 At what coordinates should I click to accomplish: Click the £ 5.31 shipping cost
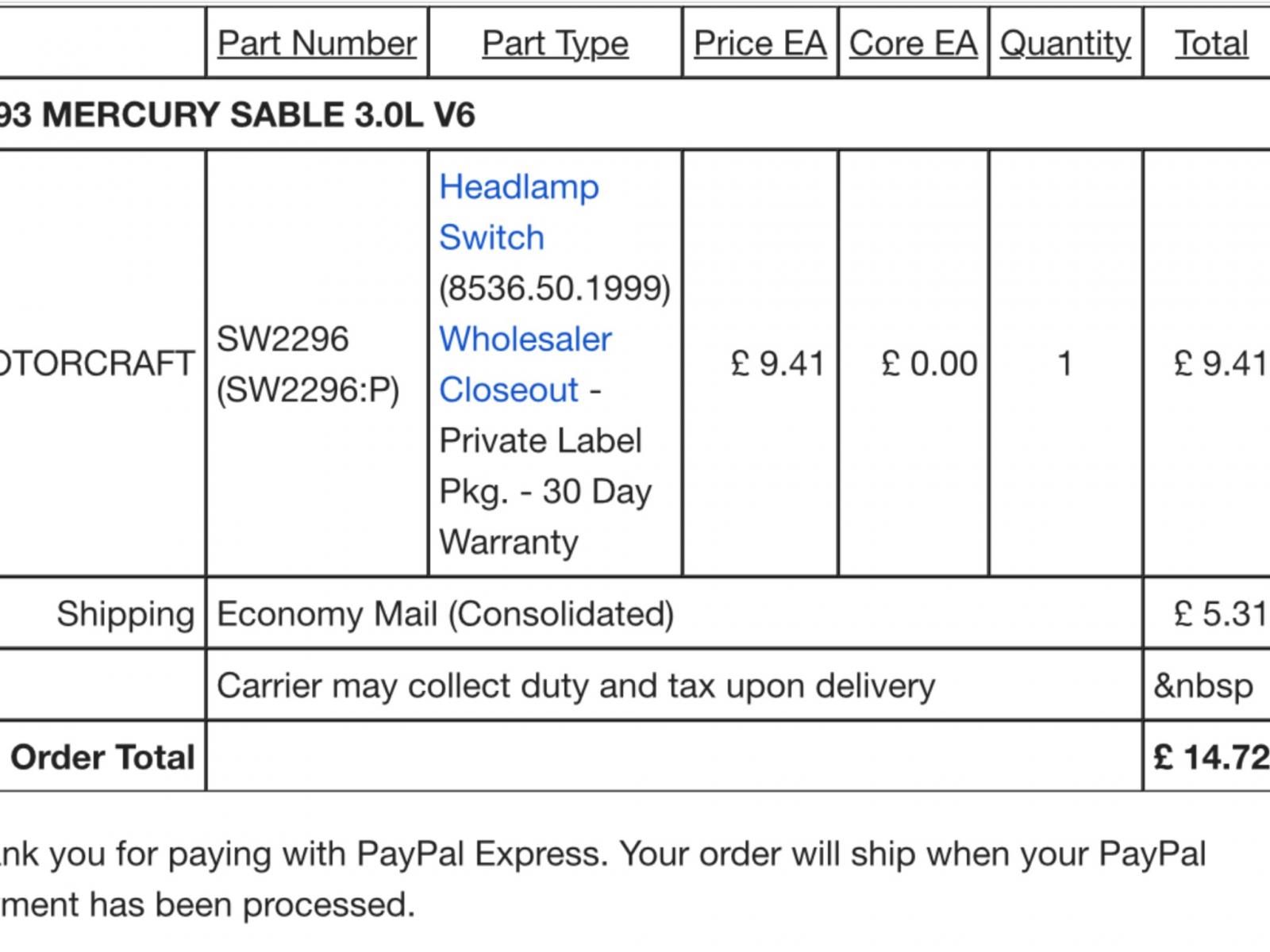click(x=1220, y=613)
